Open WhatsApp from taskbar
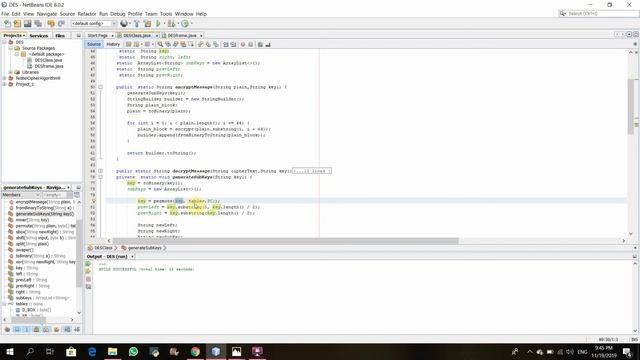The image size is (640, 360). (133, 351)
